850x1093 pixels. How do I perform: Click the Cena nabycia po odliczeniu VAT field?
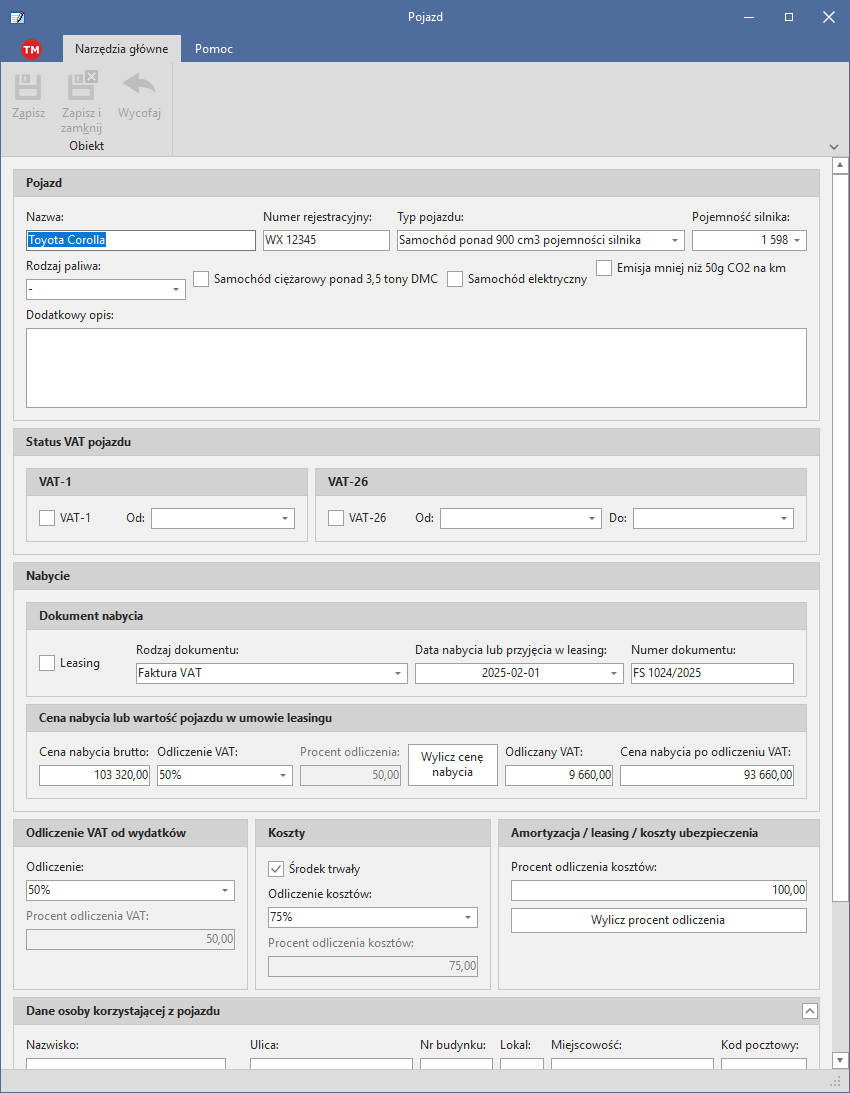pyautogui.click(x=706, y=775)
